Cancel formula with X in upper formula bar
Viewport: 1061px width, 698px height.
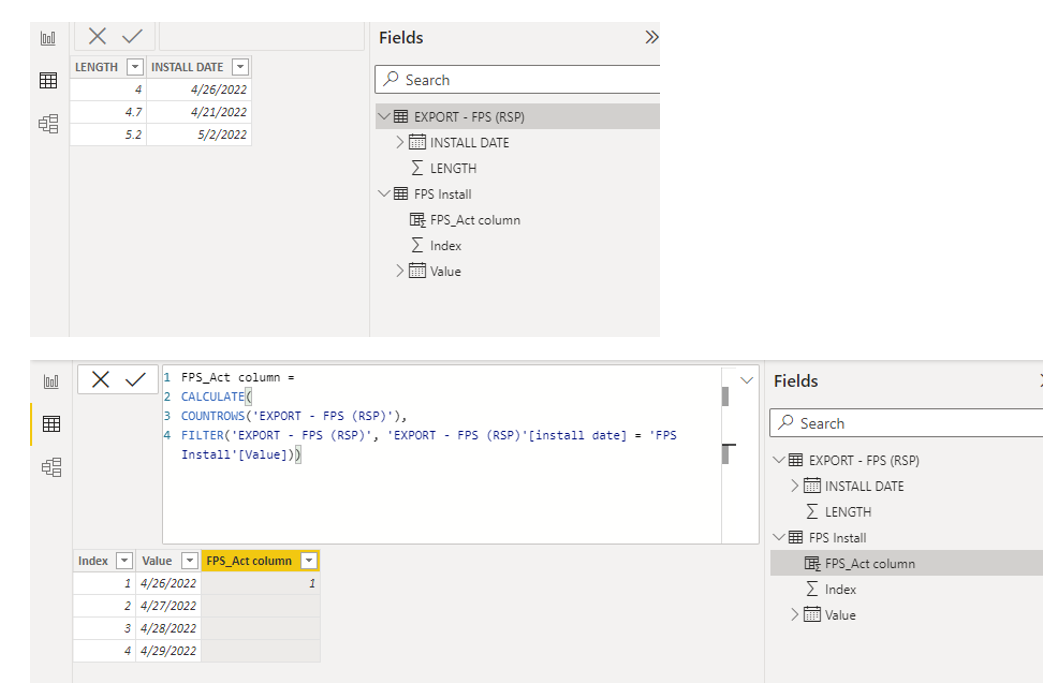tap(97, 36)
